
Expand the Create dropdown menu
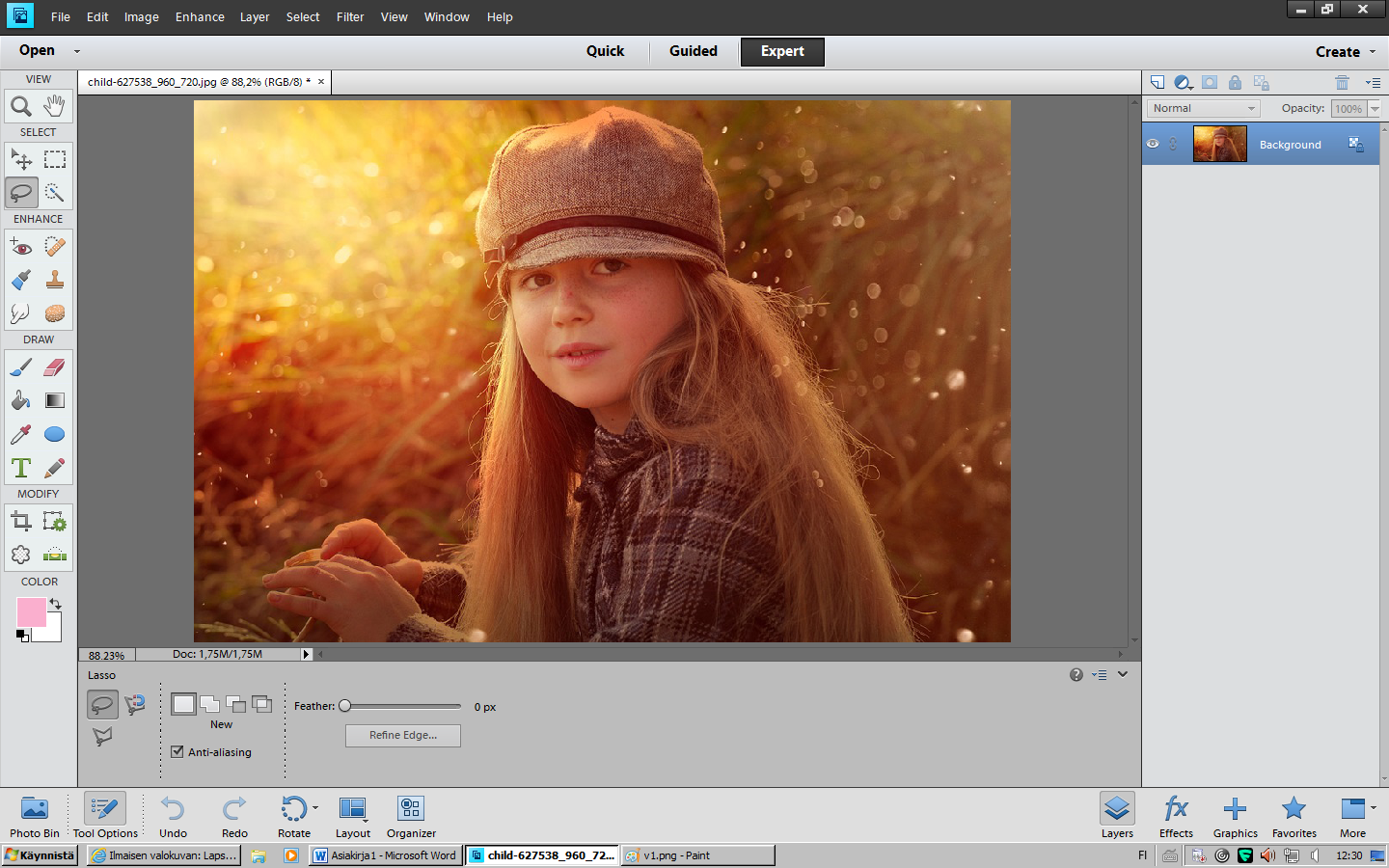point(1345,52)
